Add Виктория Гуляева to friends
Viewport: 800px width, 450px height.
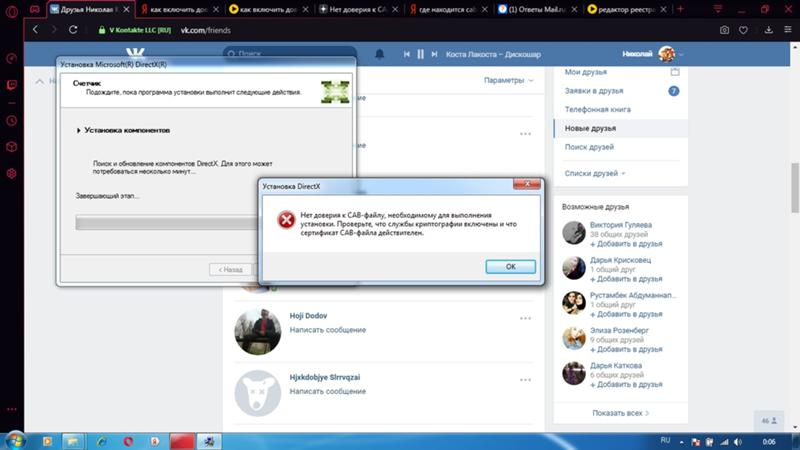[x=626, y=244]
